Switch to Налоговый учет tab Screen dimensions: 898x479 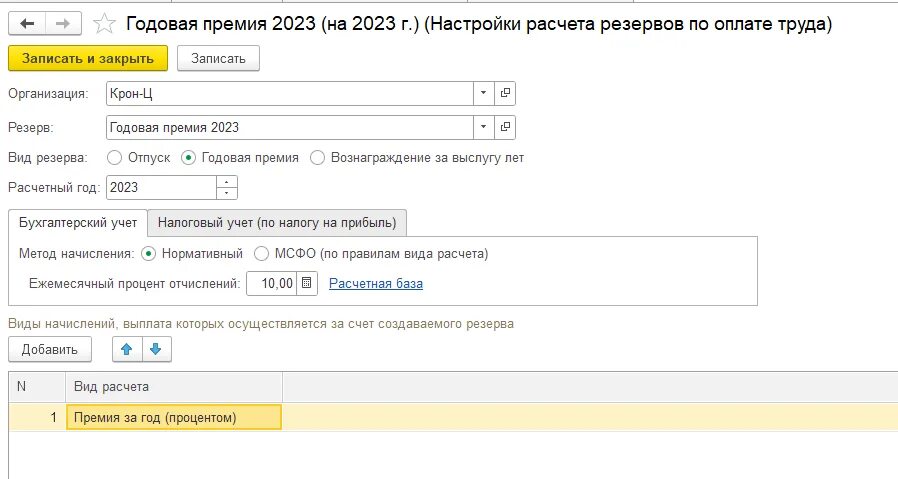(x=277, y=222)
